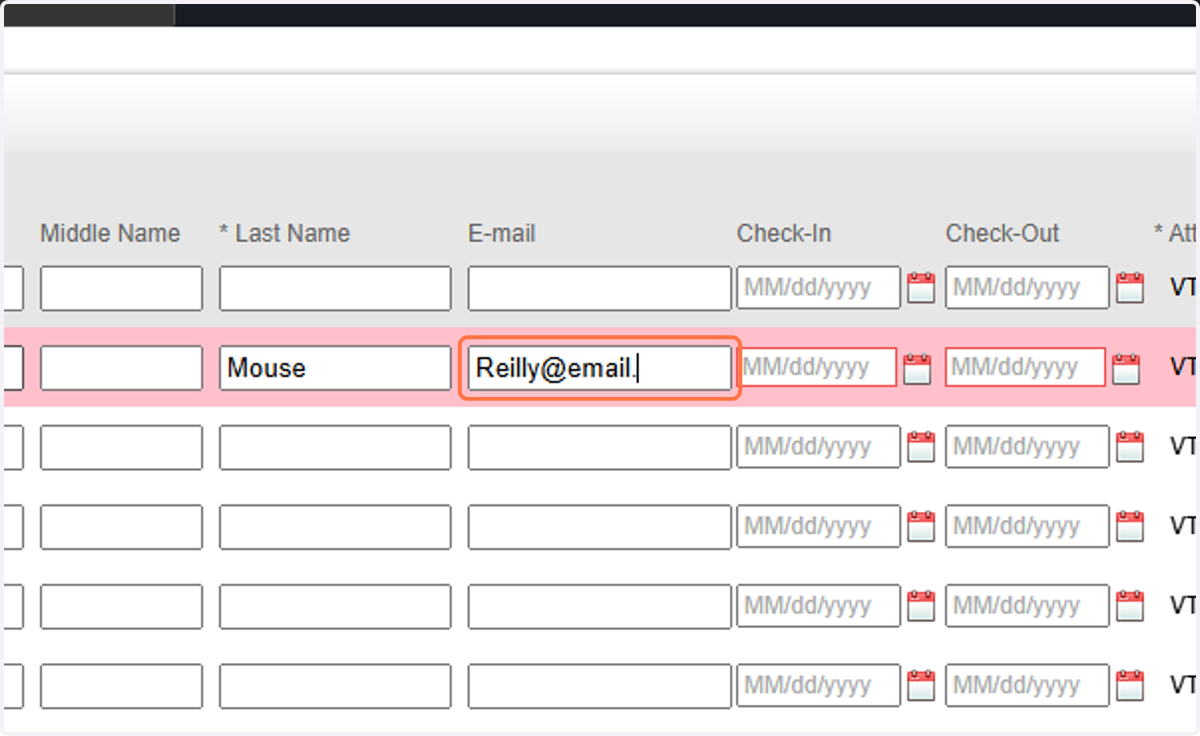Select Middle Name field in first row
Screen dimensions: 1200x736
click(x=121, y=288)
